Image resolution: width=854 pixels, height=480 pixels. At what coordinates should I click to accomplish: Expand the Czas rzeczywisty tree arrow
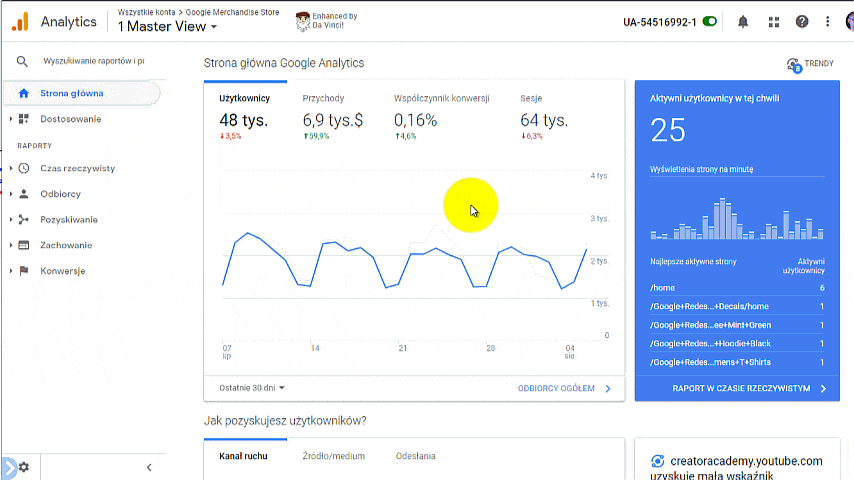pos(10,168)
